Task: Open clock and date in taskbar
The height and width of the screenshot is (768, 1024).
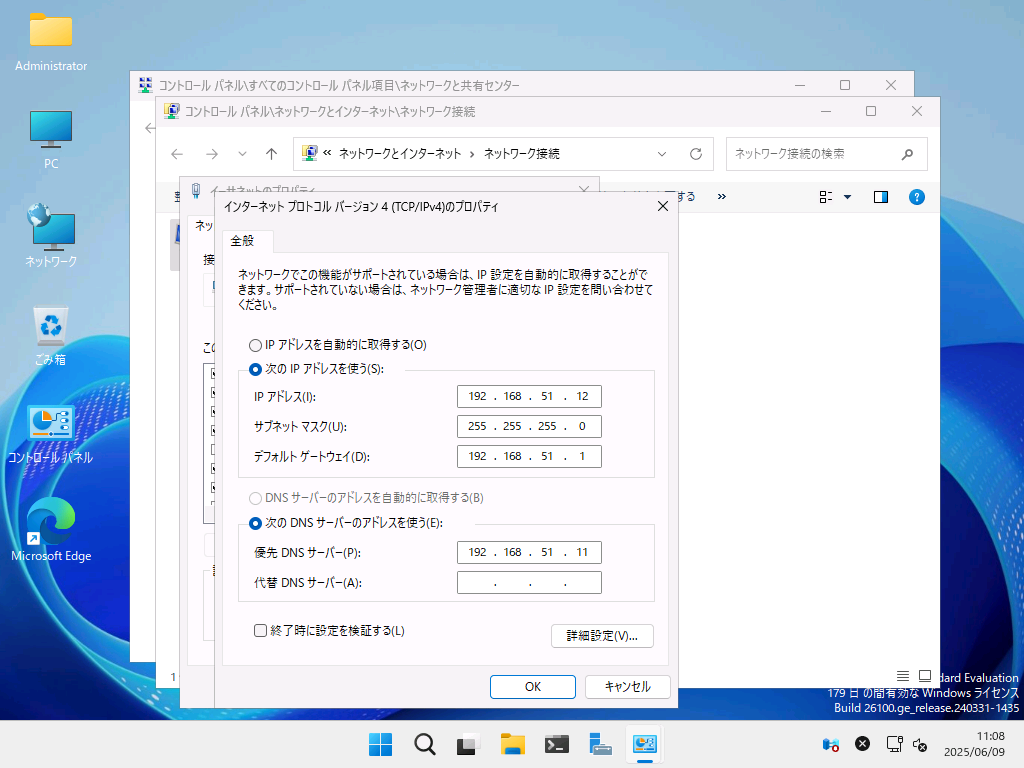Action: (x=974, y=744)
